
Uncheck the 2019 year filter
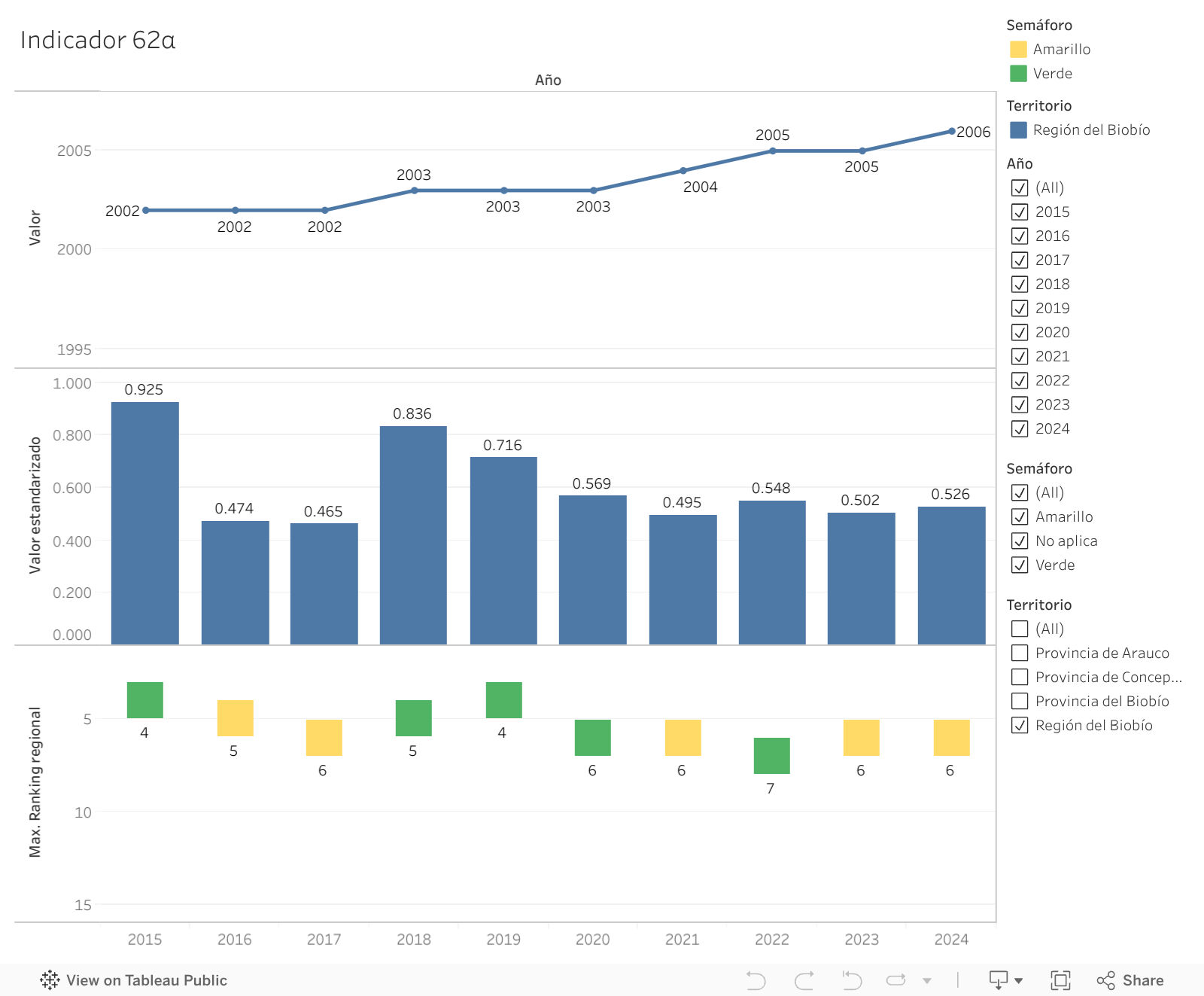click(x=1020, y=308)
